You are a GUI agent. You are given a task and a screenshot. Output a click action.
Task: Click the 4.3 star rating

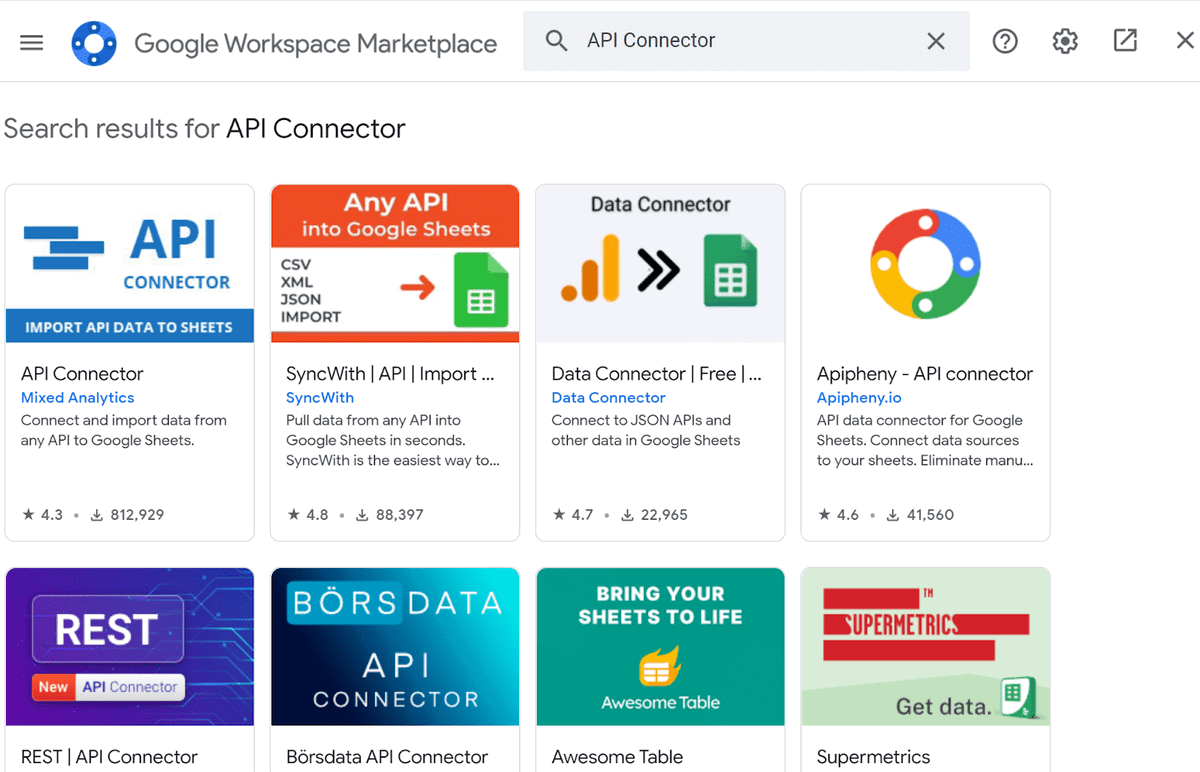(42, 515)
